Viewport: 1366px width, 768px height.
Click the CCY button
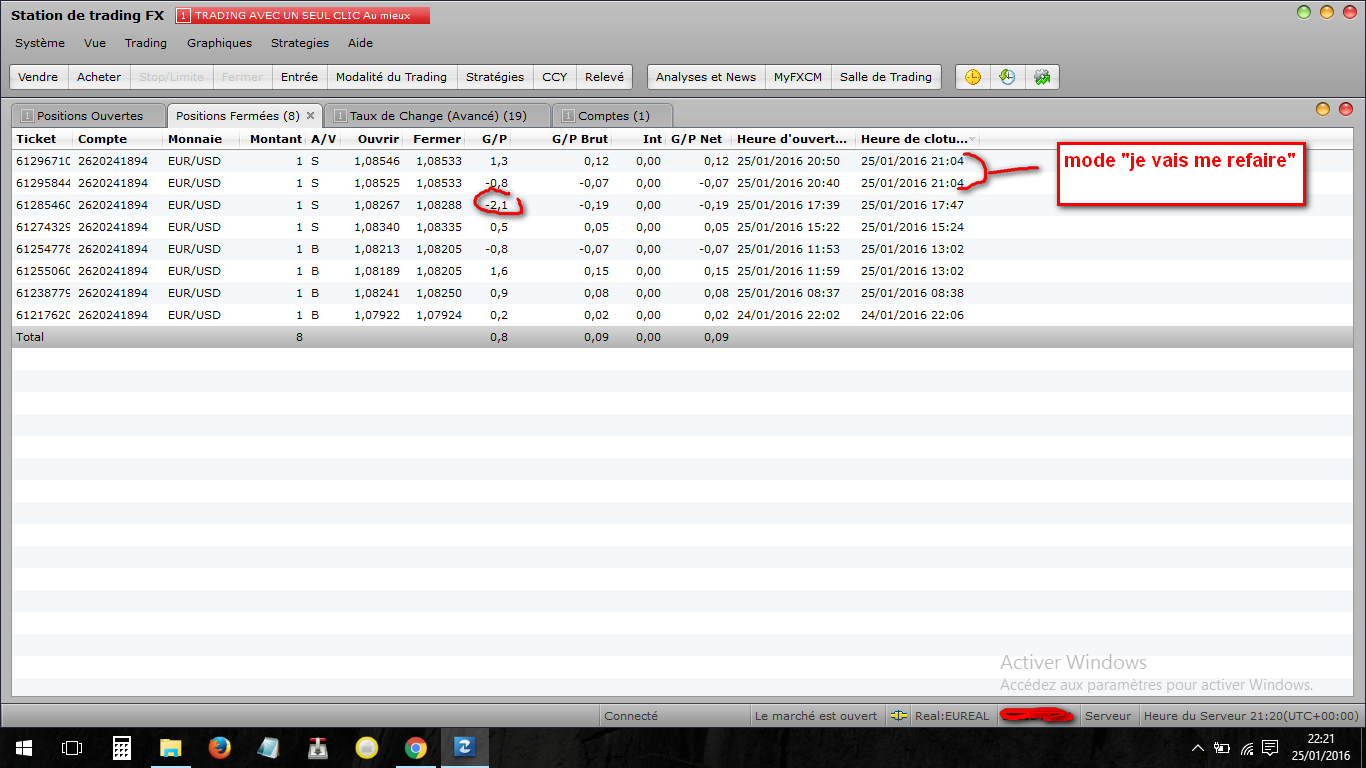pos(554,77)
